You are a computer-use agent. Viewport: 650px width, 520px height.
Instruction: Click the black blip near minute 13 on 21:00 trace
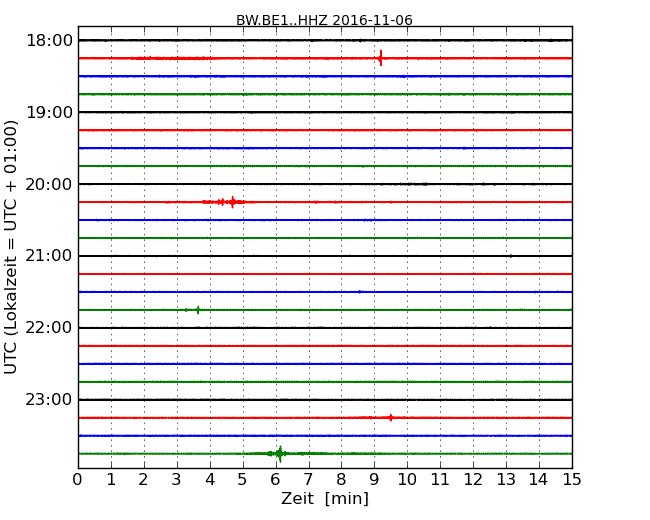511,256
